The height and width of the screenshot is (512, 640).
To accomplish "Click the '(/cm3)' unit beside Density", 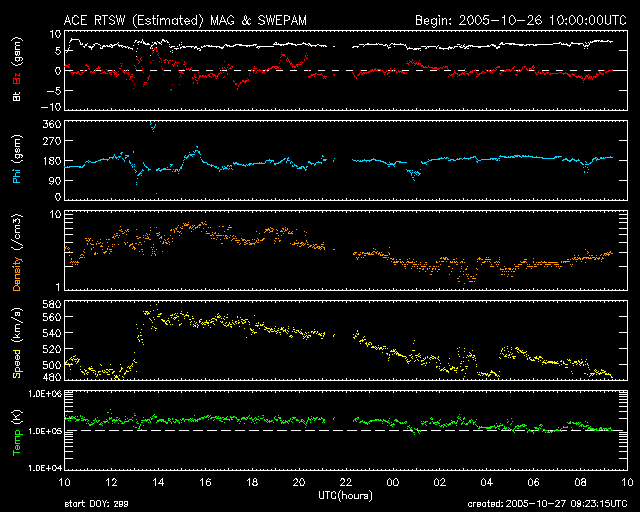I will [17, 232].
